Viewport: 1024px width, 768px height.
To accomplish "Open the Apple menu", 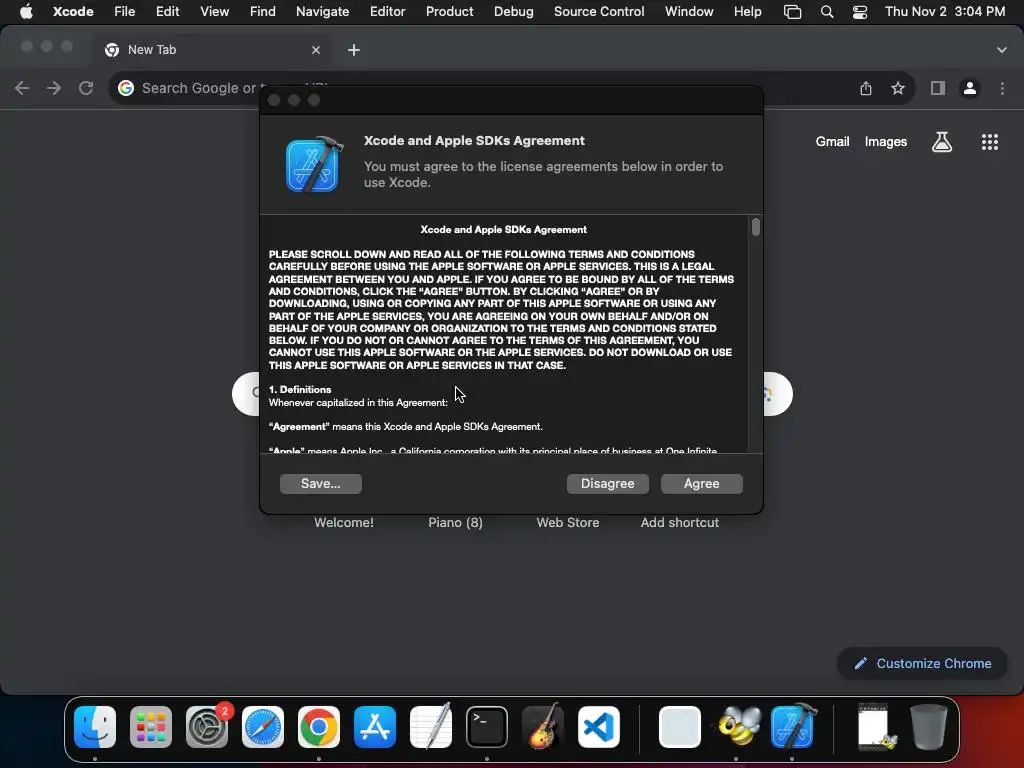I will 26,11.
